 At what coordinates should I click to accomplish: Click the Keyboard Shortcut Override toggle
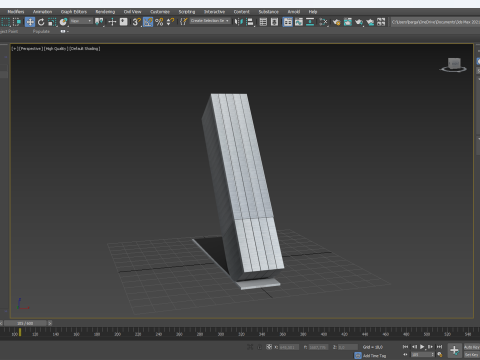pyautogui.click(x=124, y=22)
